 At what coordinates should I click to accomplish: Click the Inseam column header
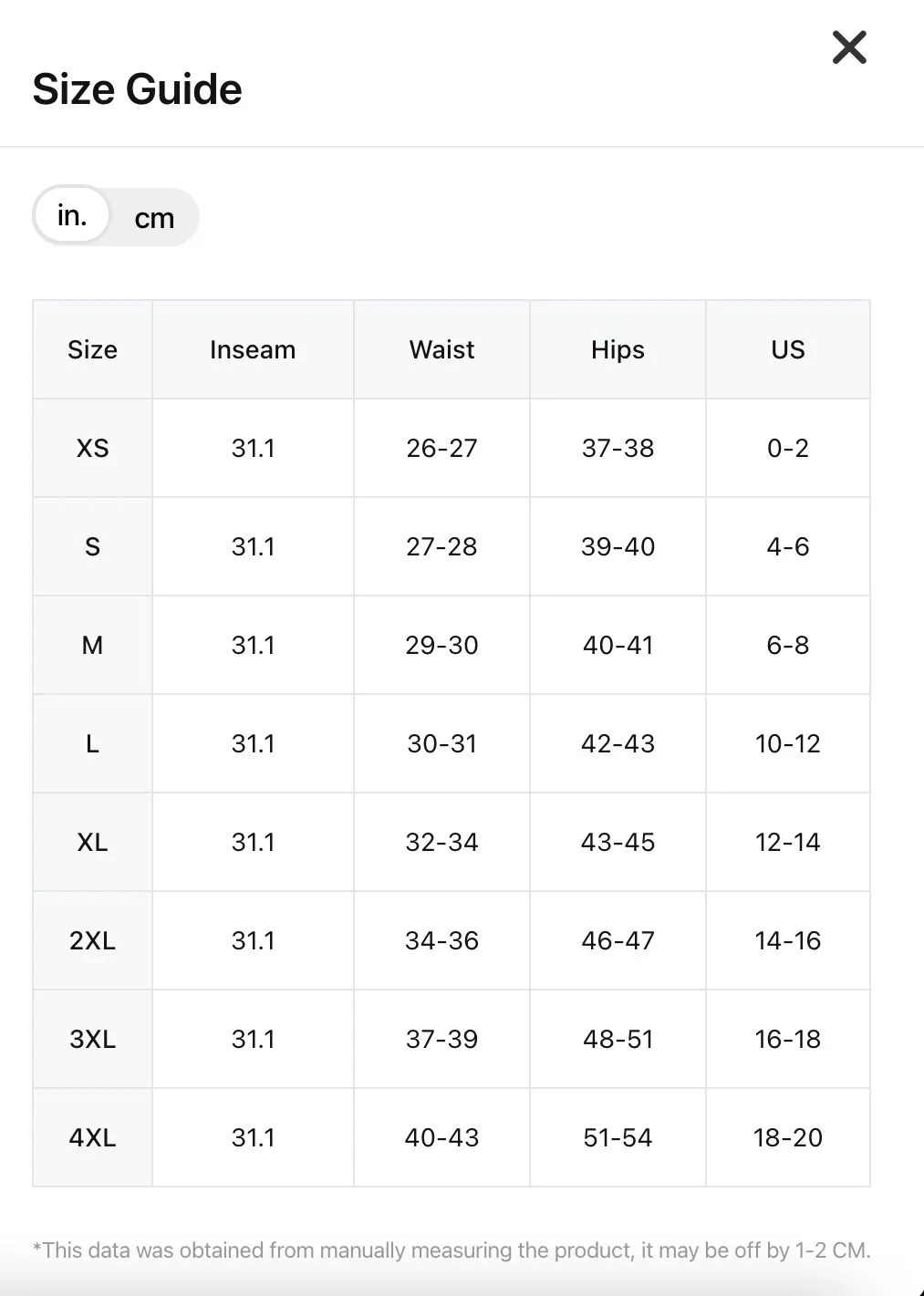point(253,349)
